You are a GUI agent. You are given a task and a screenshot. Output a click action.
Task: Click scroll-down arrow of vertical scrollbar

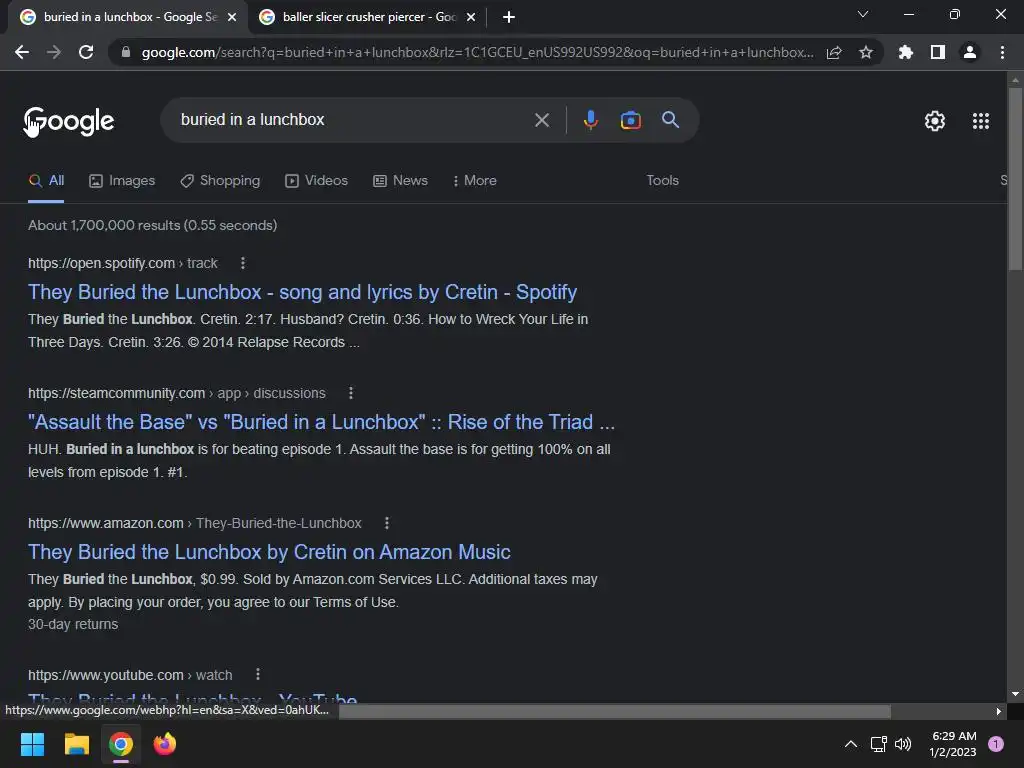[x=1015, y=694]
